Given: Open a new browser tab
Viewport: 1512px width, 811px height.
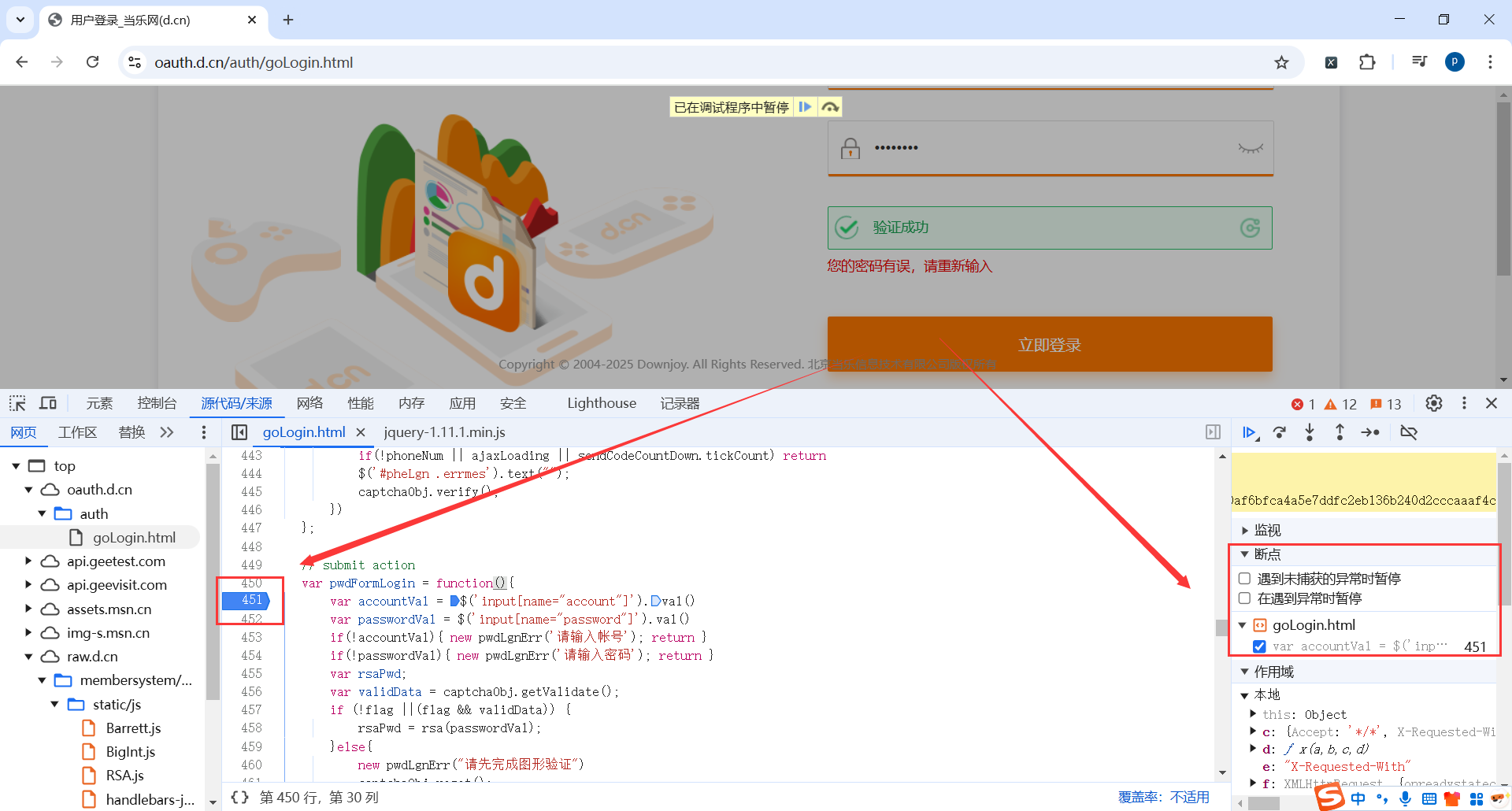Looking at the screenshot, I should coord(288,20).
